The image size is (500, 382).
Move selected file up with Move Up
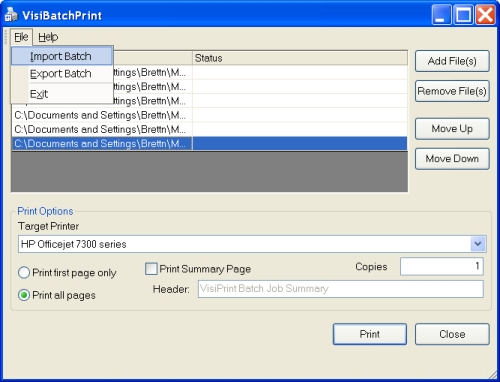click(x=452, y=129)
